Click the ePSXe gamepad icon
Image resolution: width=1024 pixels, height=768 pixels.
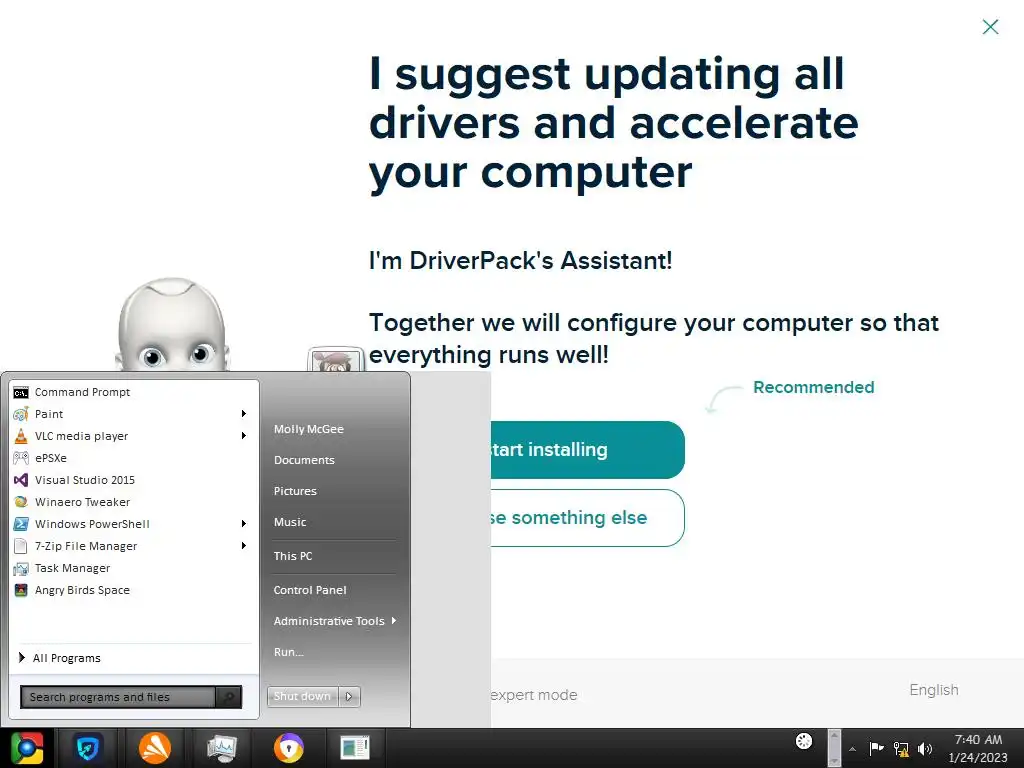tap(21, 458)
